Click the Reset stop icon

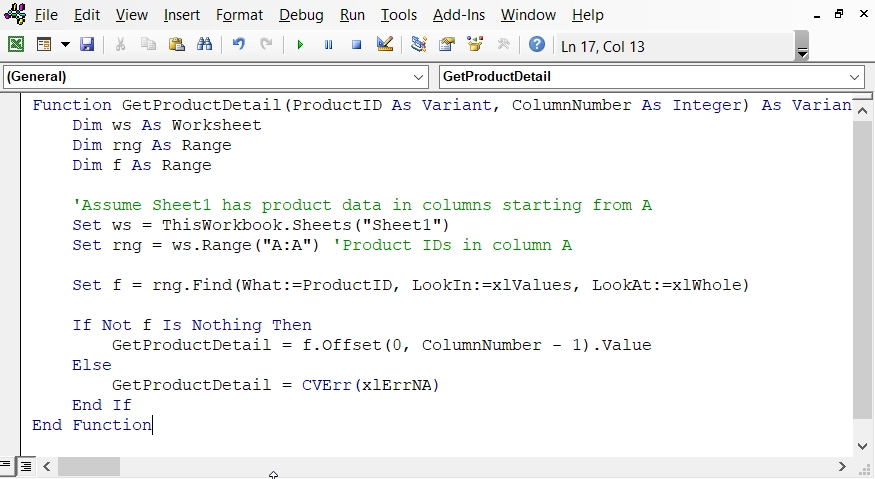point(356,45)
